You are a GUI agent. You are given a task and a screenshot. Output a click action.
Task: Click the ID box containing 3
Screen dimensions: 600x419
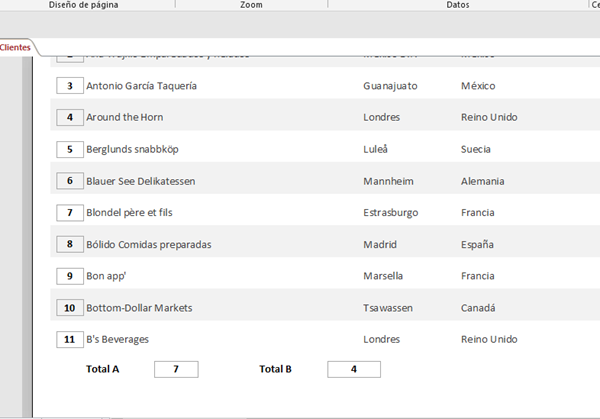(x=69, y=86)
